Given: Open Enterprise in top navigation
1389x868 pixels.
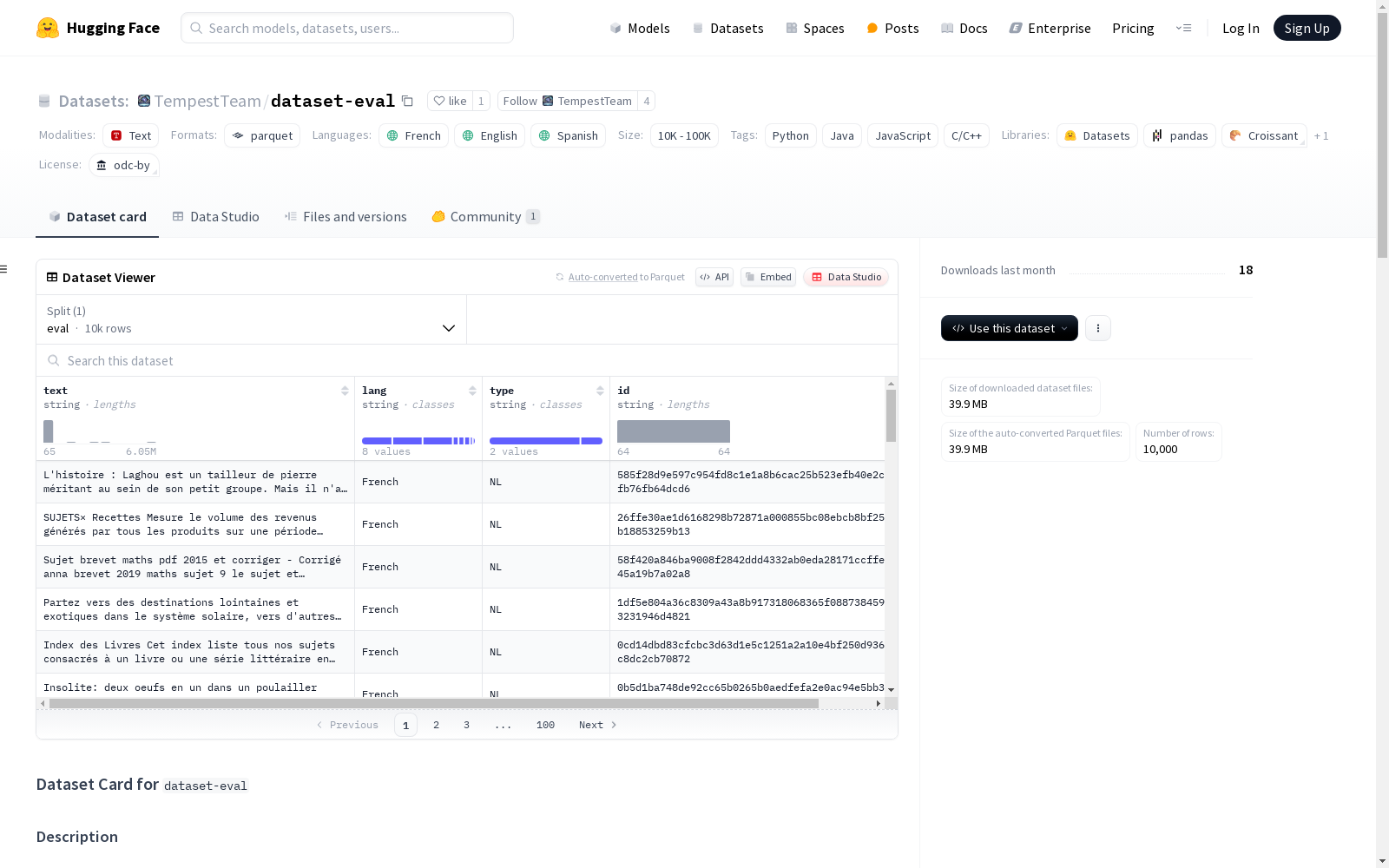Looking at the screenshot, I should [1050, 28].
